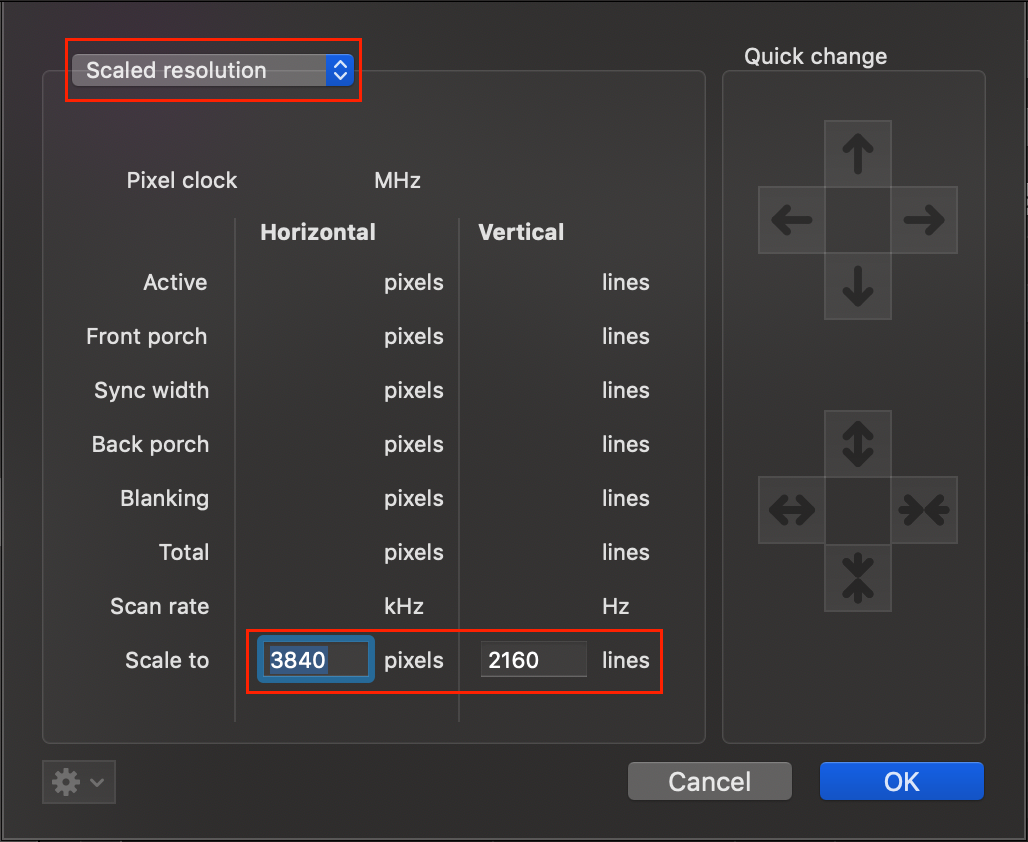Click the shrink horizontally inward-arrows icon

(x=923, y=510)
